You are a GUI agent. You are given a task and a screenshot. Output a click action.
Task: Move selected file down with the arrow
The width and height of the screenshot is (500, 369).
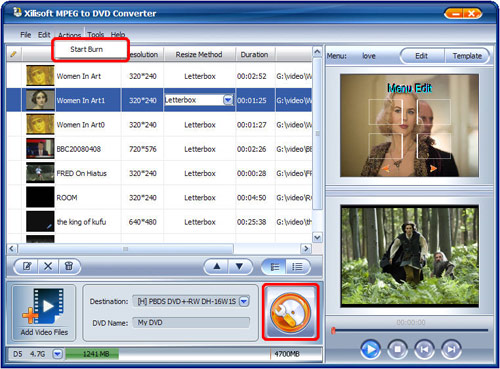tap(239, 267)
